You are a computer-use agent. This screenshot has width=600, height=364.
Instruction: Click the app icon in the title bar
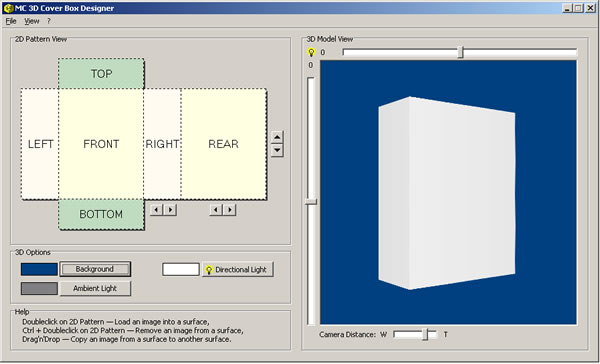(x=8, y=8)
